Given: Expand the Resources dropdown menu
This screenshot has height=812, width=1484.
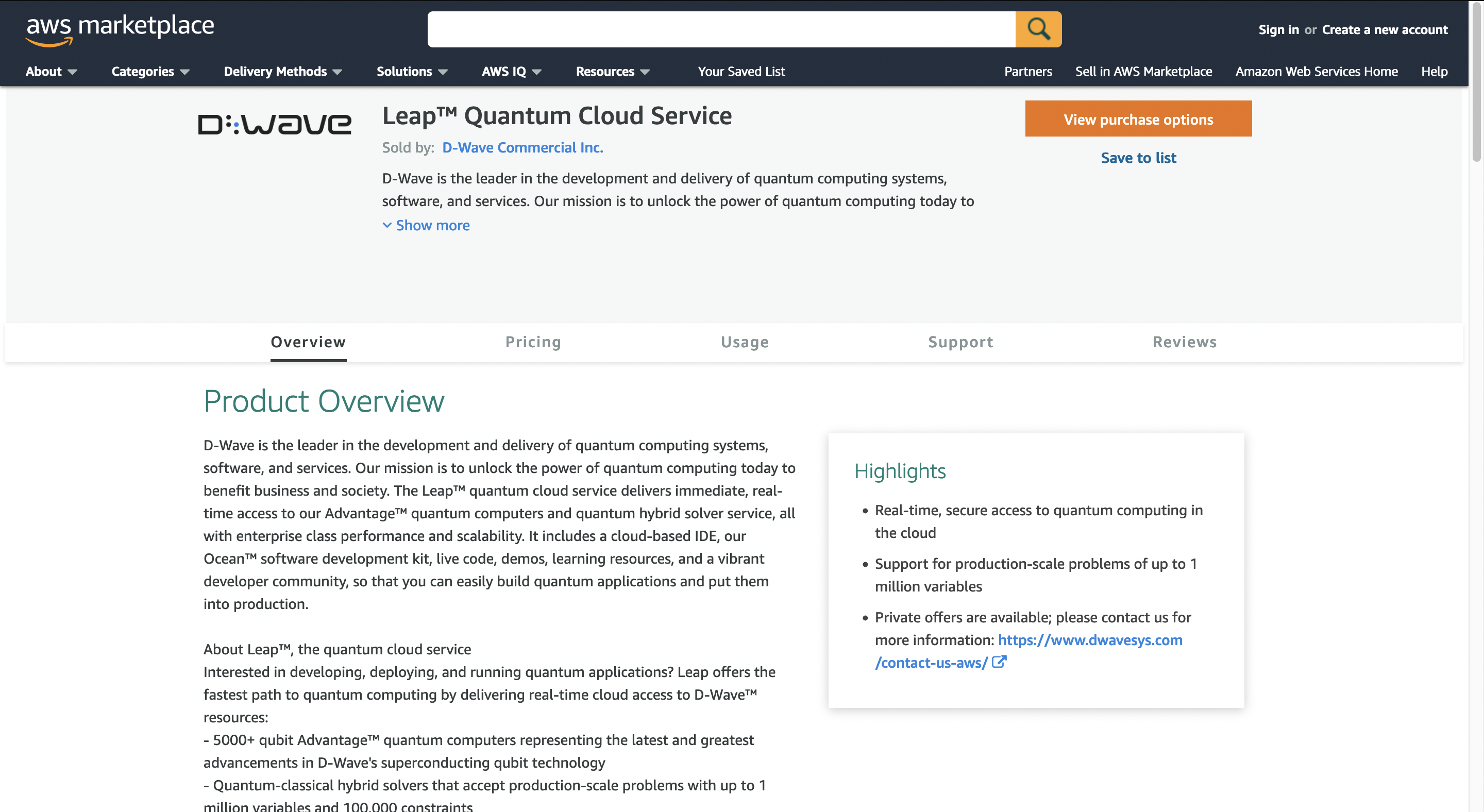Looking at the screenshot, I should point(612,72).
